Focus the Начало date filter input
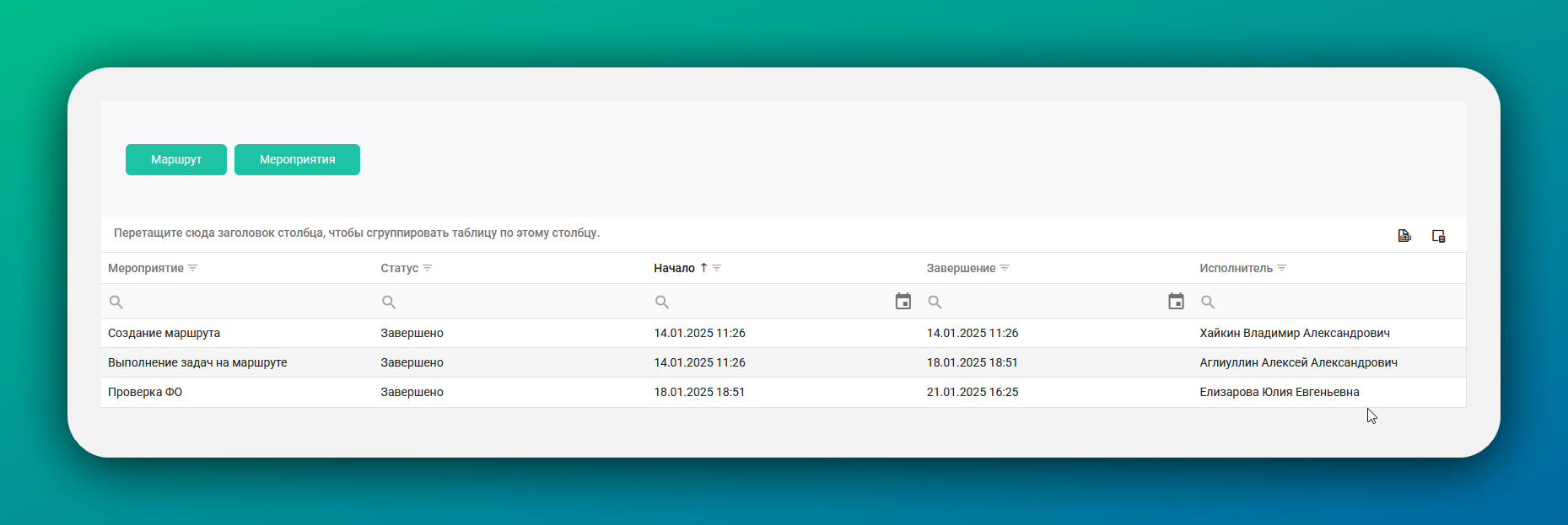1568x525 pixels. [x=782, y=302]
